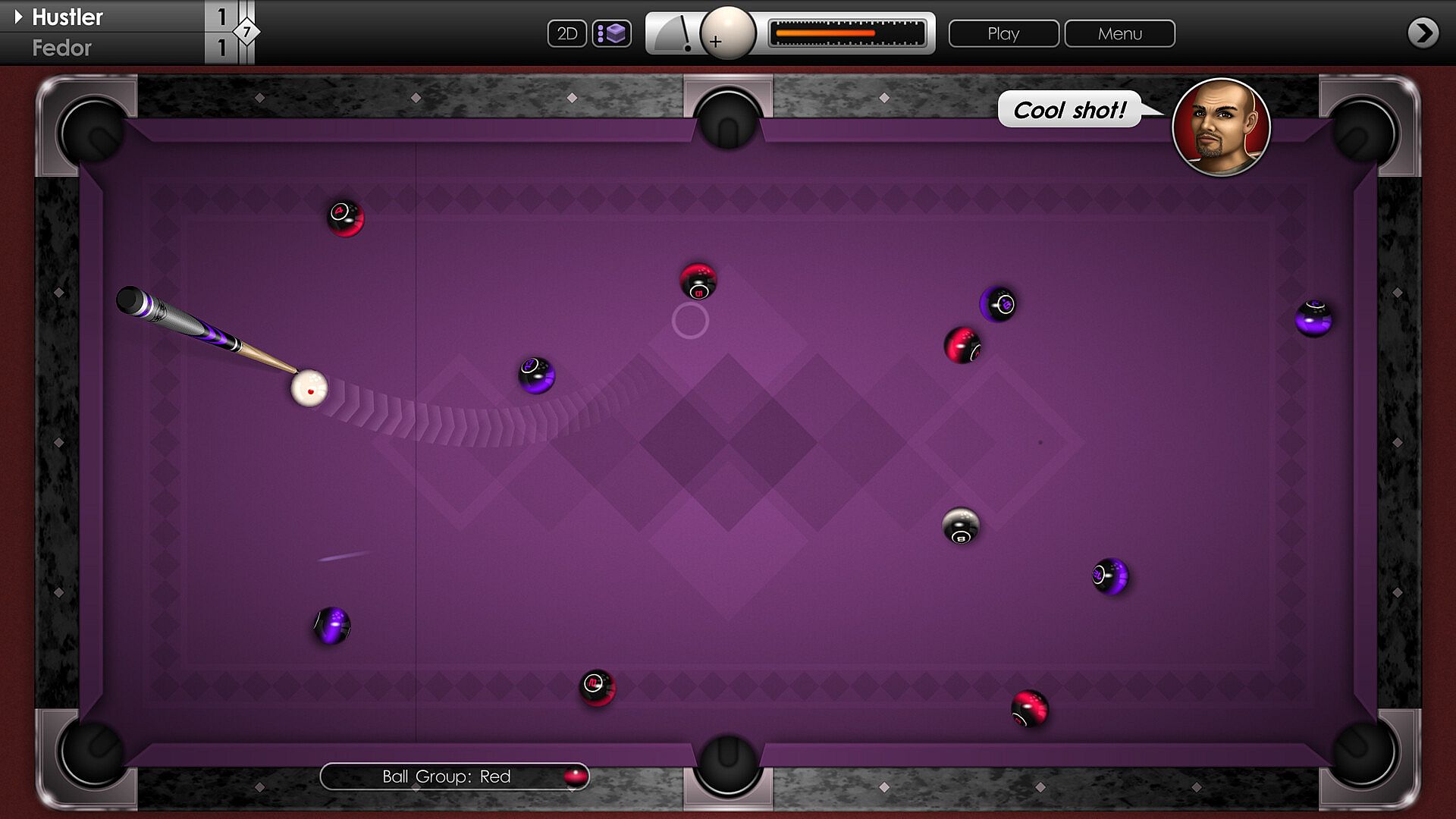1456x819 pixels.
Task: Adjust the orange shot power meter
Action: coord(846,33)
